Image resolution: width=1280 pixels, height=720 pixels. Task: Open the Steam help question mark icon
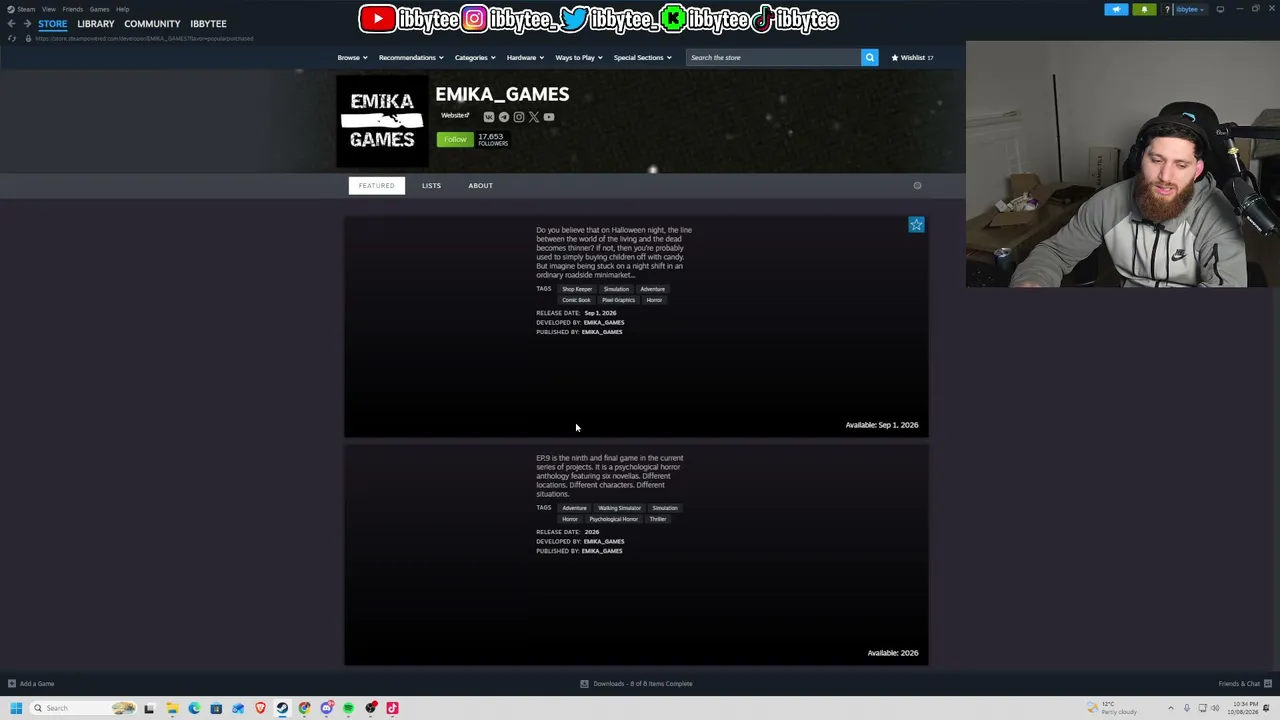pyautogui.click(x=1167, y=10)
